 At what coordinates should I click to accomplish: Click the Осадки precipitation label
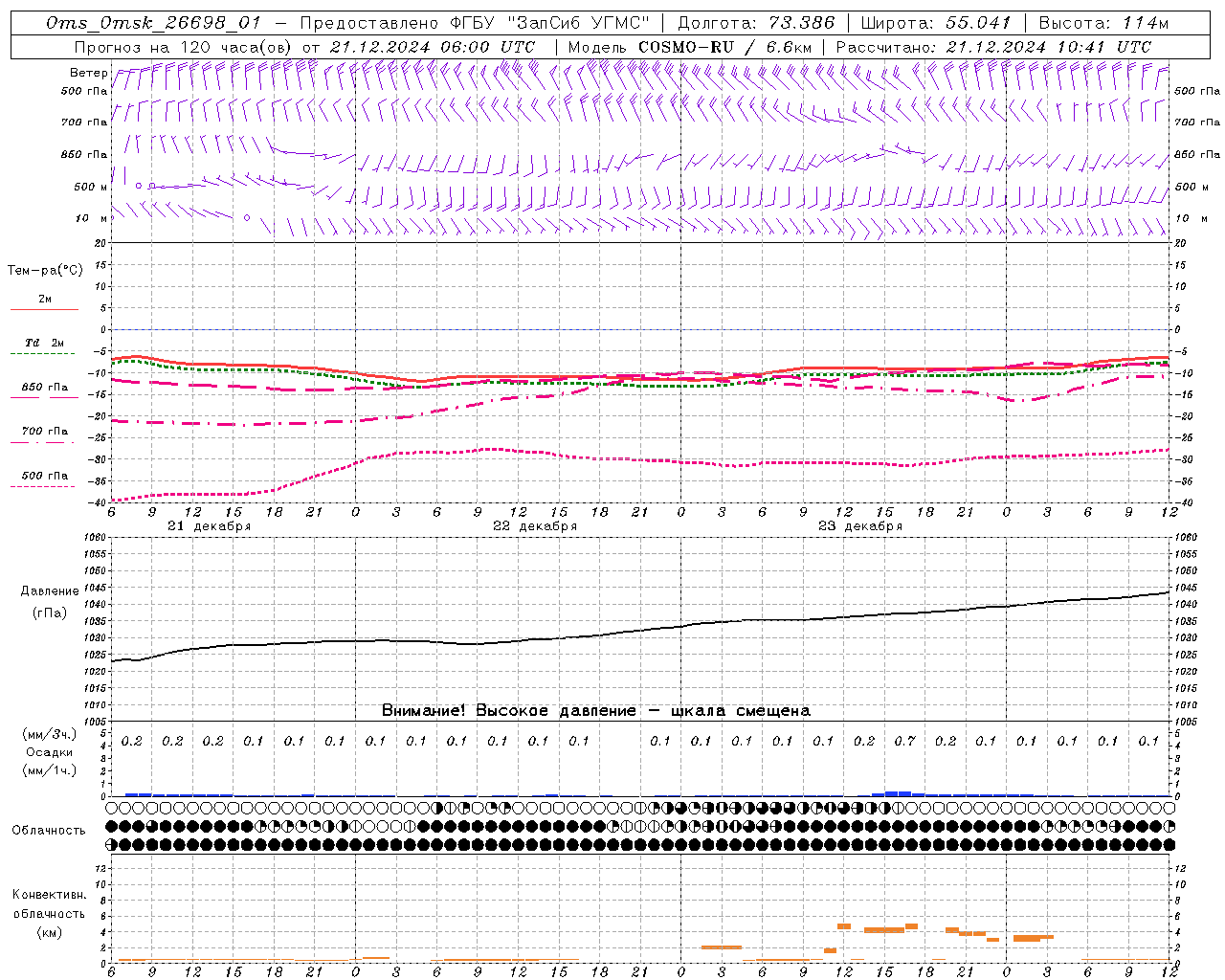(50, 752)
